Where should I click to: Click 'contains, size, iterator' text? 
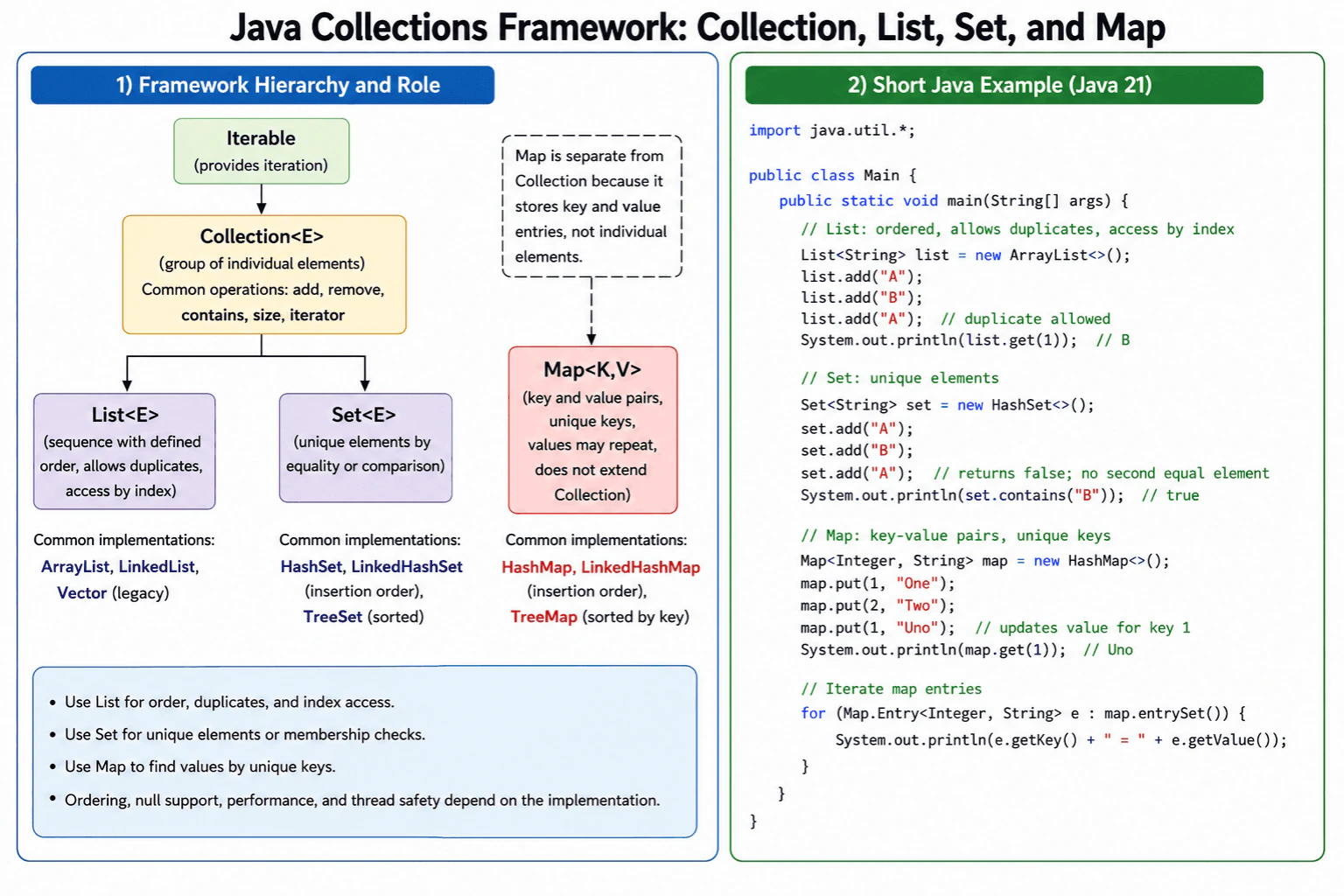point(263,315)
